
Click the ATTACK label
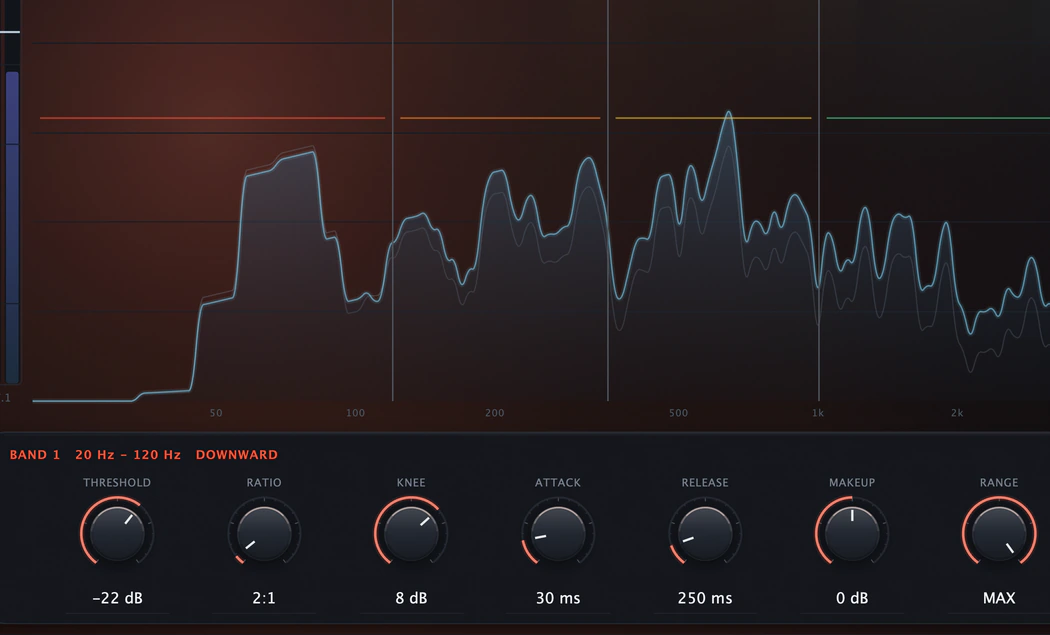click(558, 482)
